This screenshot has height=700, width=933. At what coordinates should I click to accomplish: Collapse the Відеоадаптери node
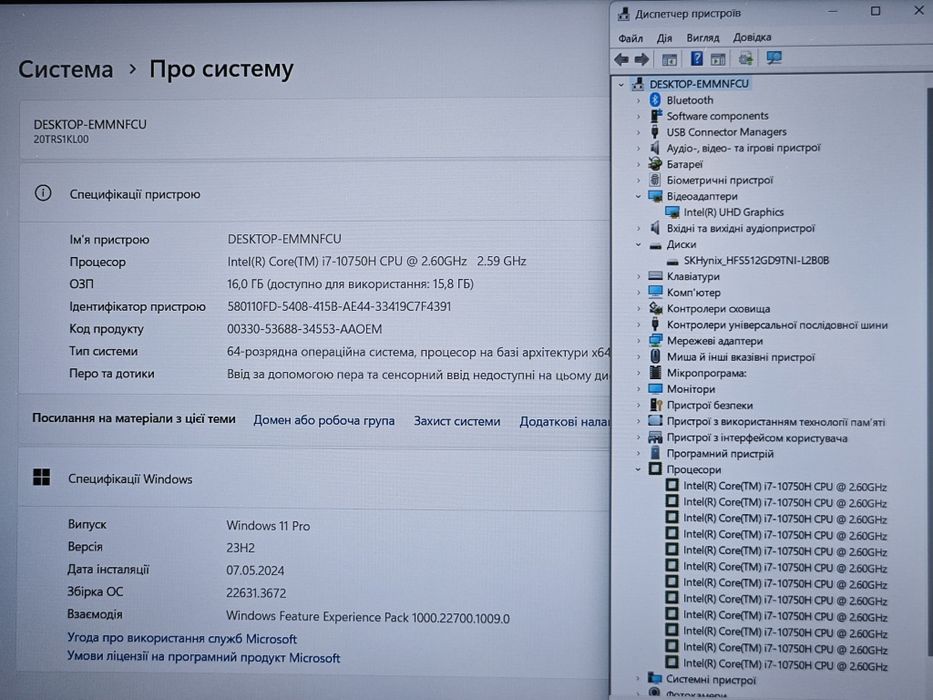pos(638,196)
